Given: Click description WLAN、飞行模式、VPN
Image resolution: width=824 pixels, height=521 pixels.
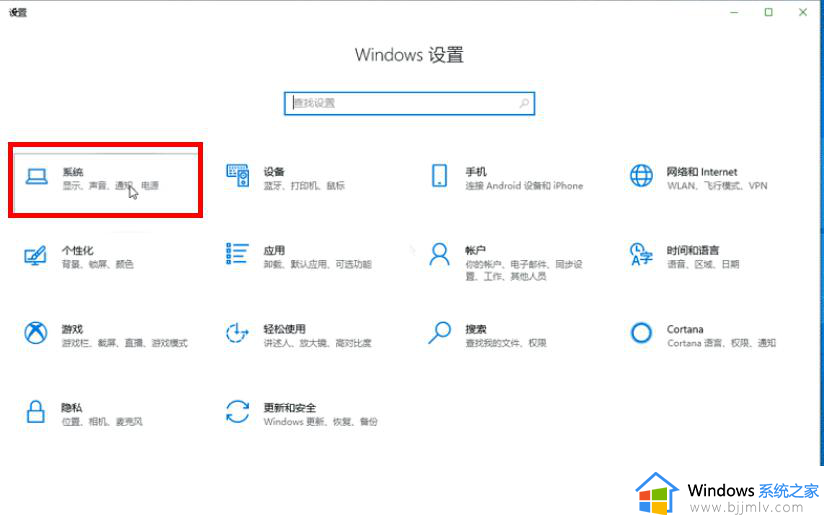Looking at the screenshot, I should pyautogui.click(x=717, y=186).
